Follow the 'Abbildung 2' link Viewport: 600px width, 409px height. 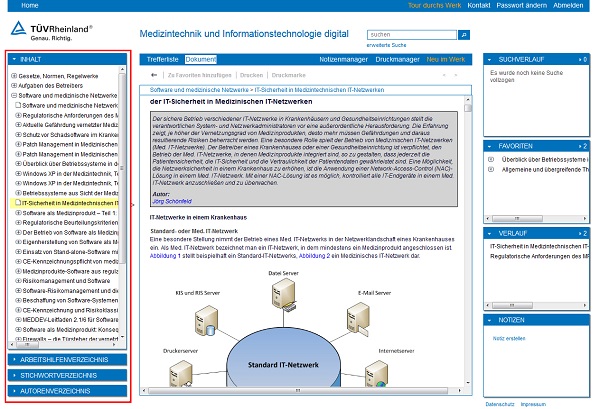(314, 256)
